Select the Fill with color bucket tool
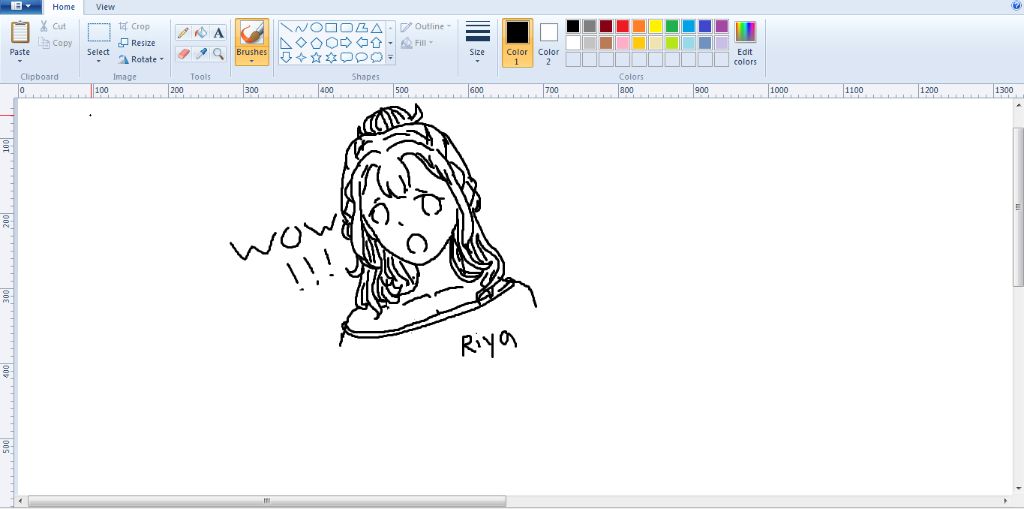This screenshot has height=509, width=1024. coord(201,33)
